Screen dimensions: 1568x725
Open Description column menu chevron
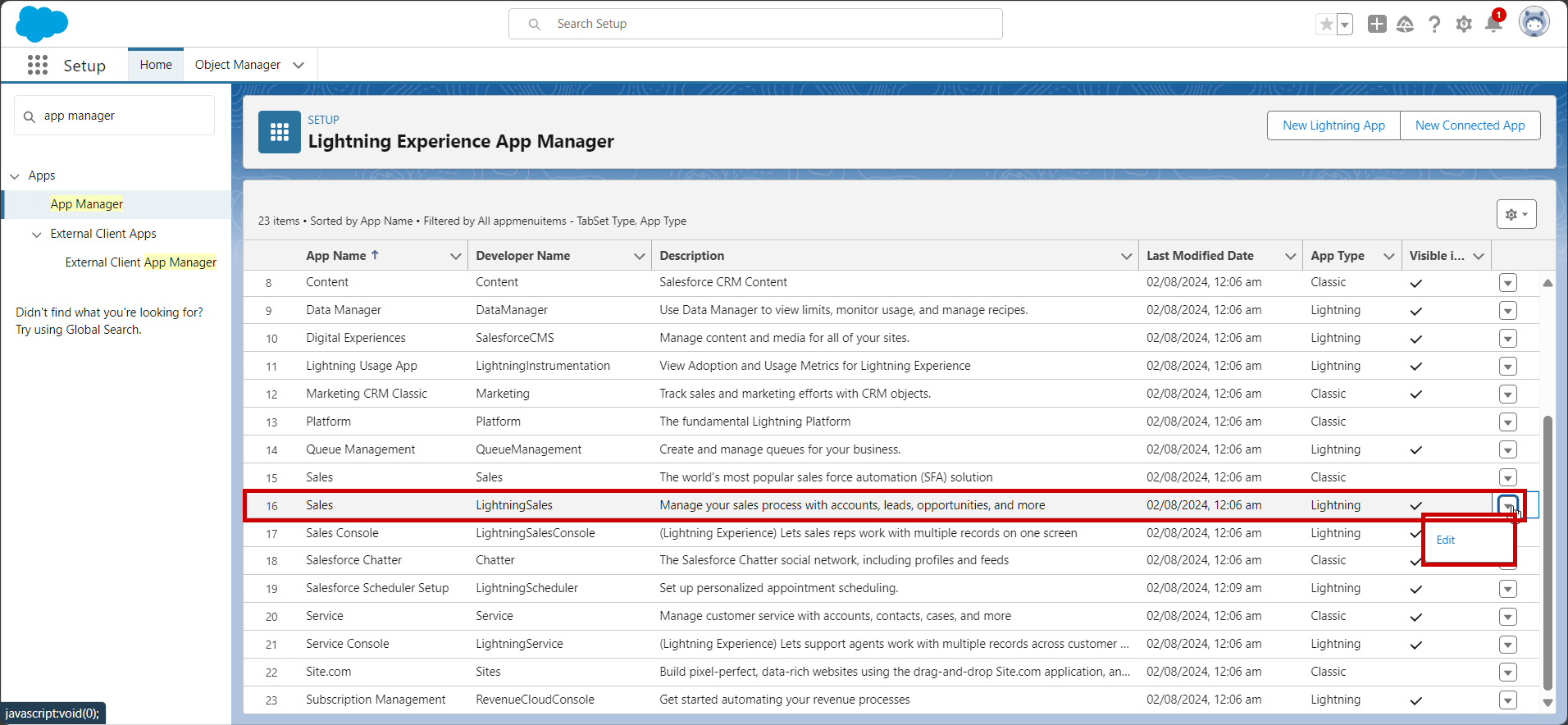(x=1126, y=257)
